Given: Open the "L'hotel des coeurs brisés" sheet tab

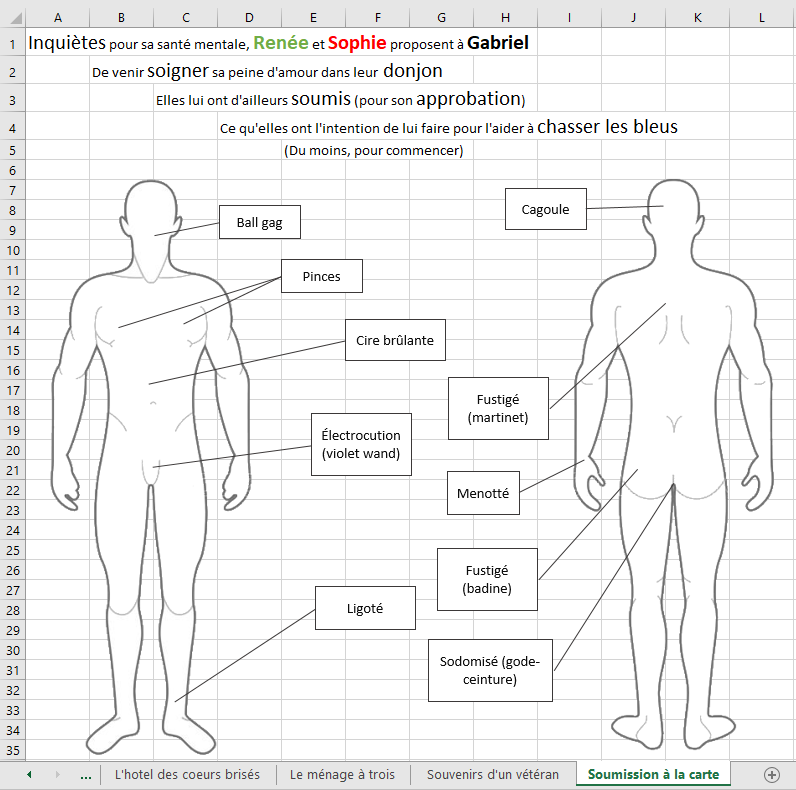Looking at the screenshot, I should (x=187, y=775).
